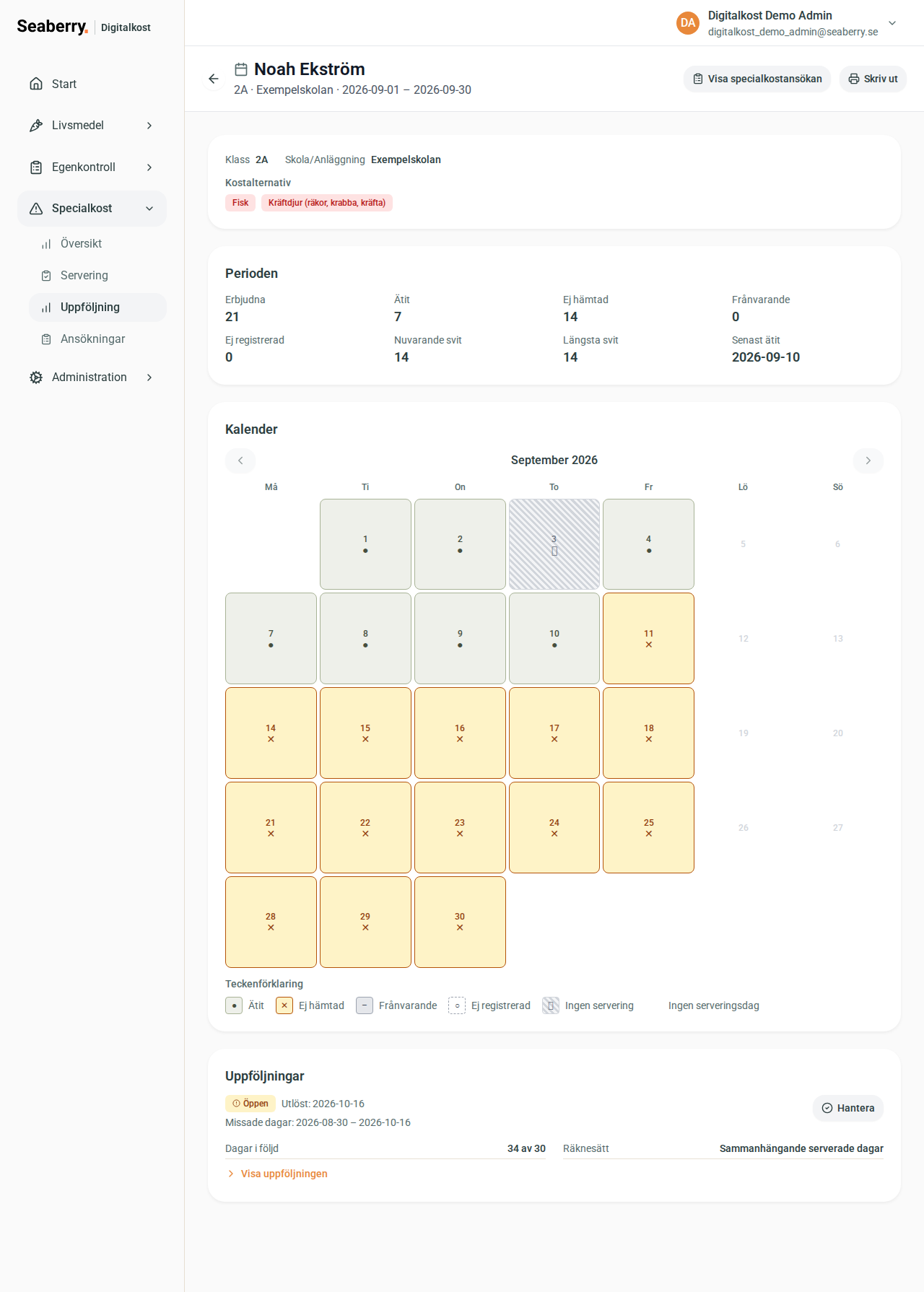Expand the Egenkontroll submenu chevron
The width and height of the screenshot is (924, 1292).
[149, 167]
